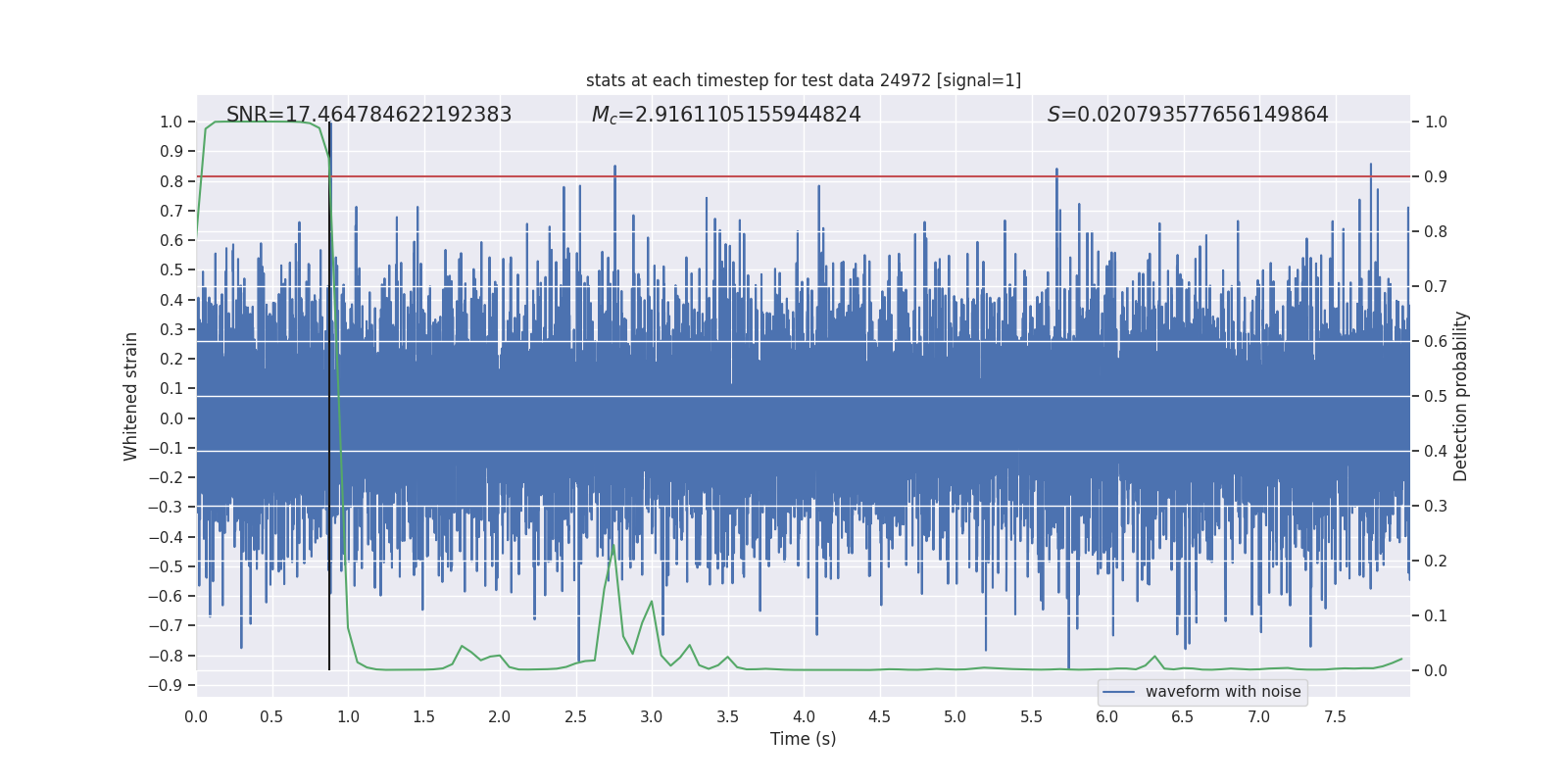Select the "Whitened strain" axis label

pos(130,396)
